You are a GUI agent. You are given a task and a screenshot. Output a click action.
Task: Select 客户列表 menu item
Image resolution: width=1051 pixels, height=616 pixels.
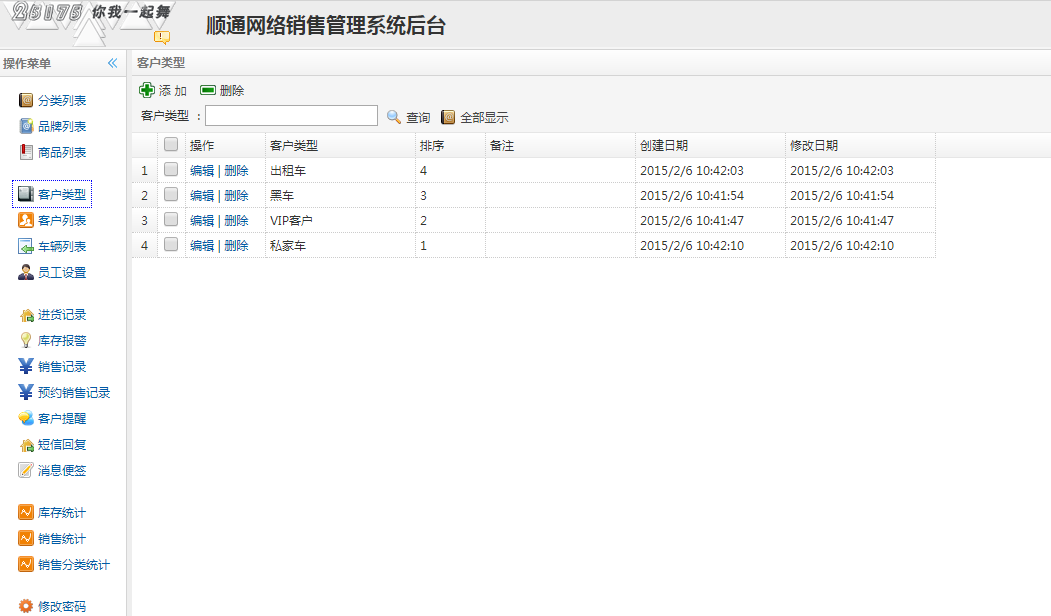pos(61,221)
